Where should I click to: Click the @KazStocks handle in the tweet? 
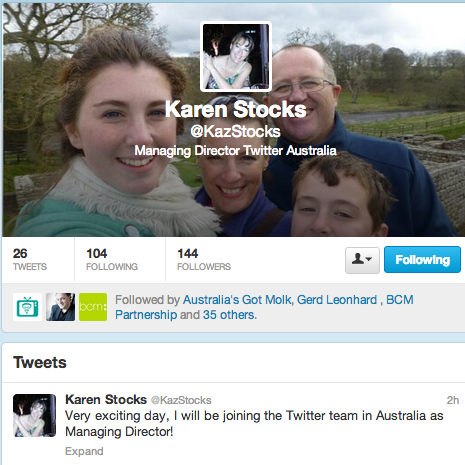(x=181, y=400)
